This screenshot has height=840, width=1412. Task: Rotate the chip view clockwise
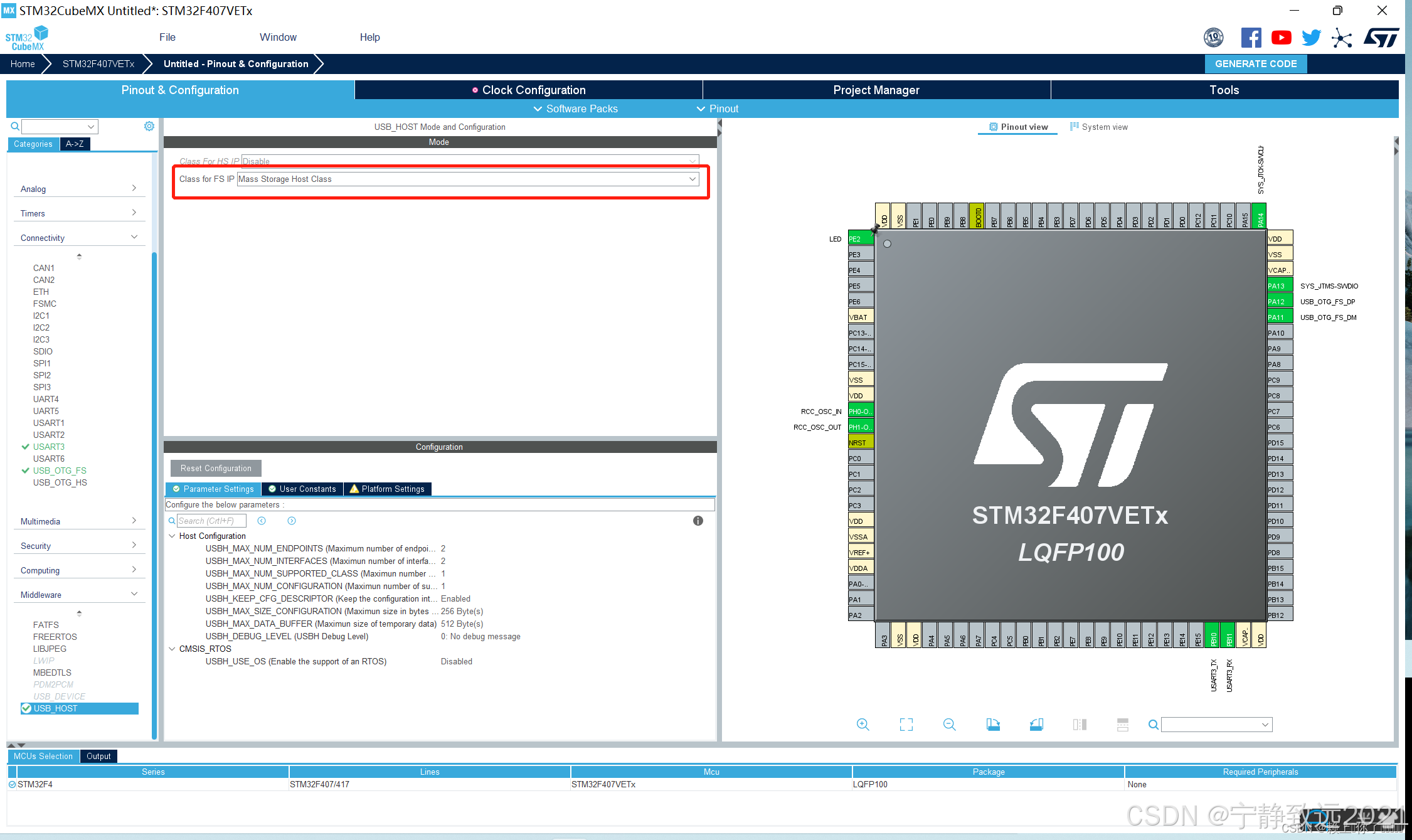(993, 725)
